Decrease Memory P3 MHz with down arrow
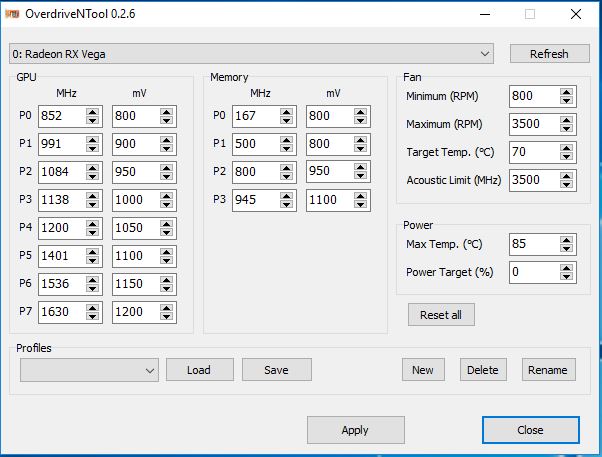 click(x=286, y=204)
